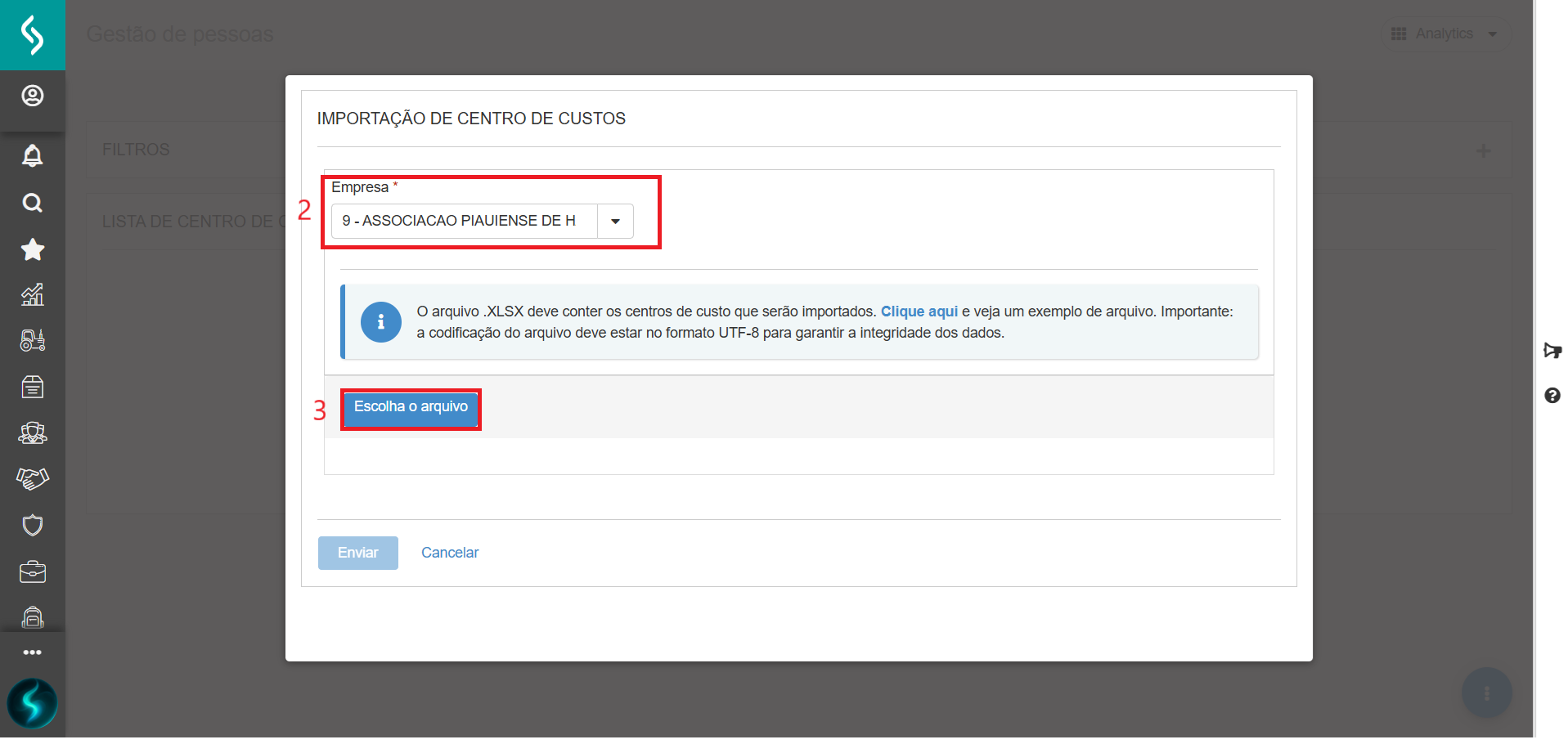The width and height of the screenshot is (1568, 744).
Task: Click the Enviar button
Action: [357, 554]
